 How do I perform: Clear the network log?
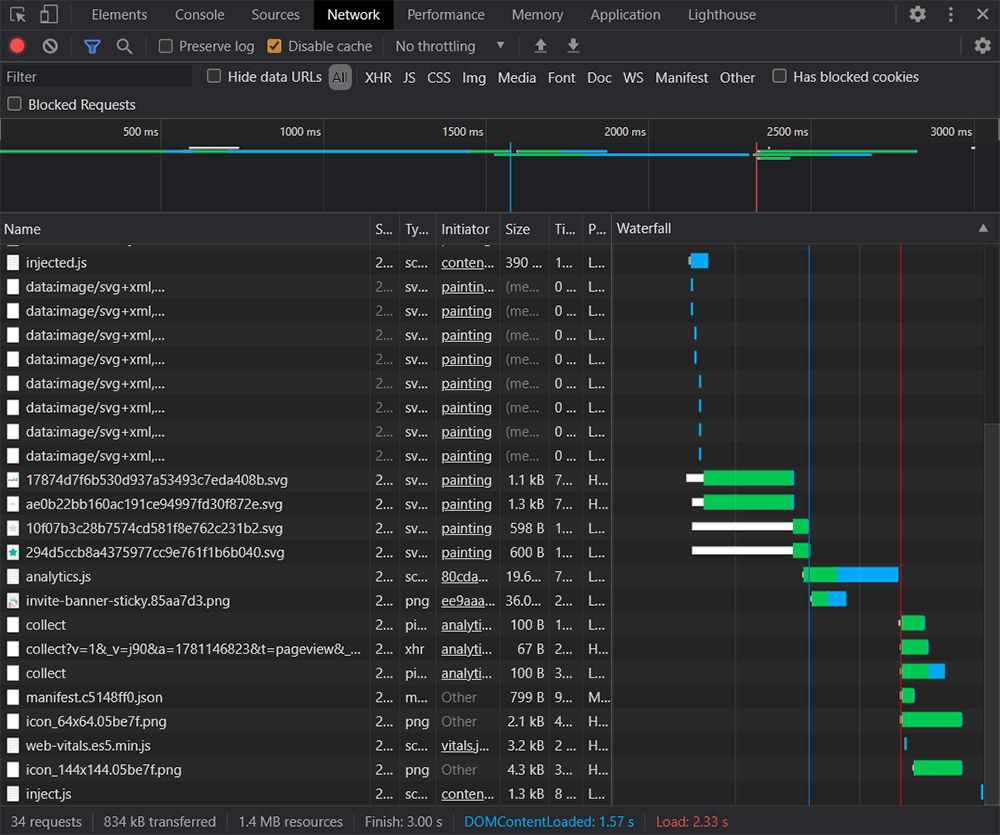(50, 46)
